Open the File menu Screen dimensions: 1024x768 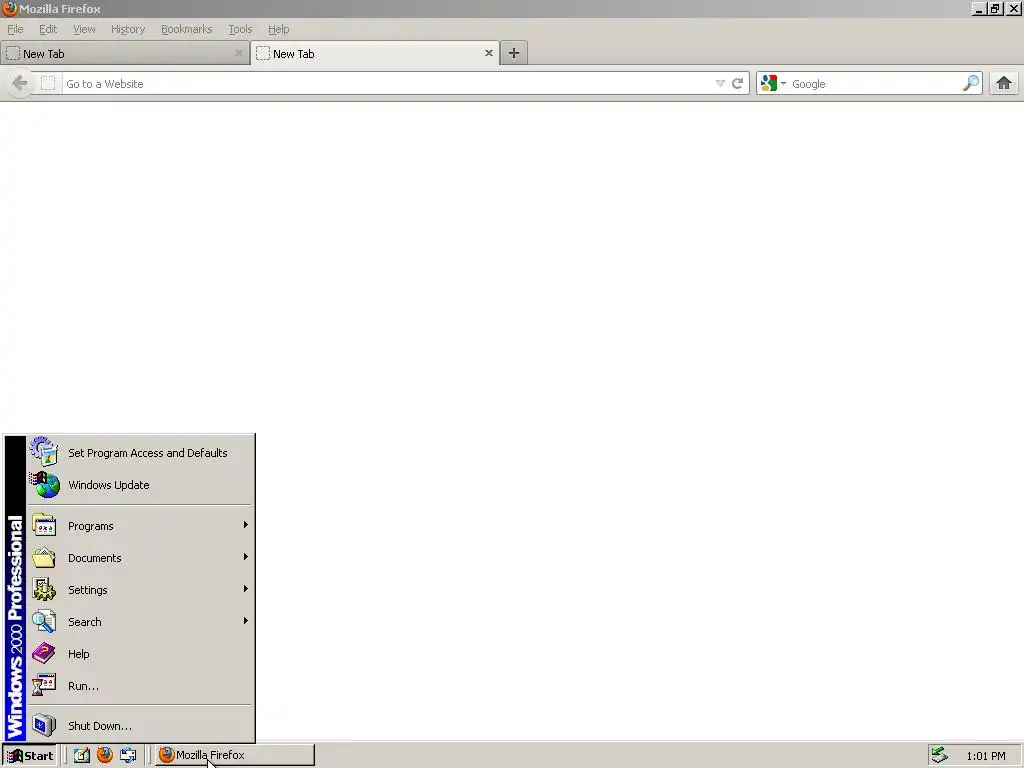point(15,29)
